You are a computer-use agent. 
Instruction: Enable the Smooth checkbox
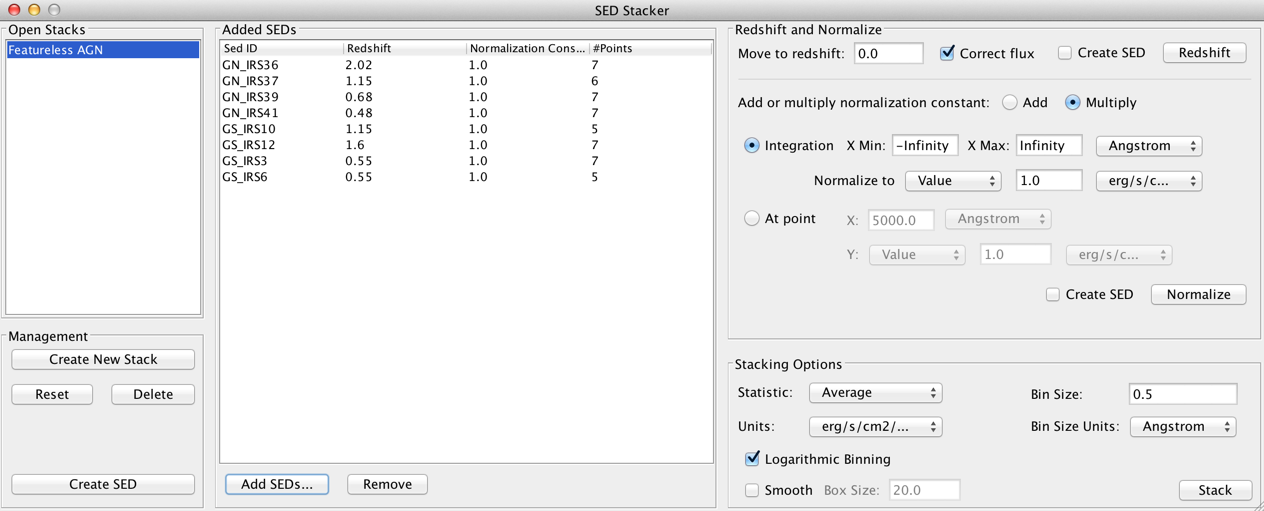(x=752, y=490)
